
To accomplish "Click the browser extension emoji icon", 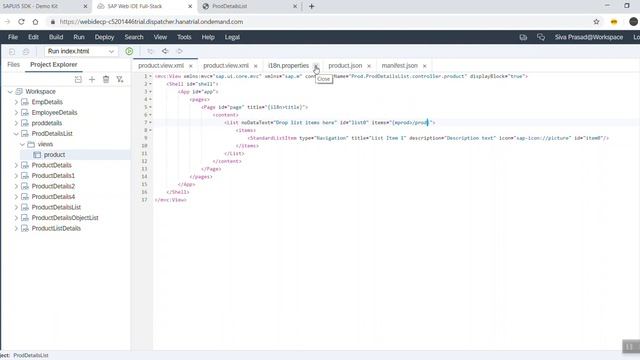I will [x=614, y=22].
